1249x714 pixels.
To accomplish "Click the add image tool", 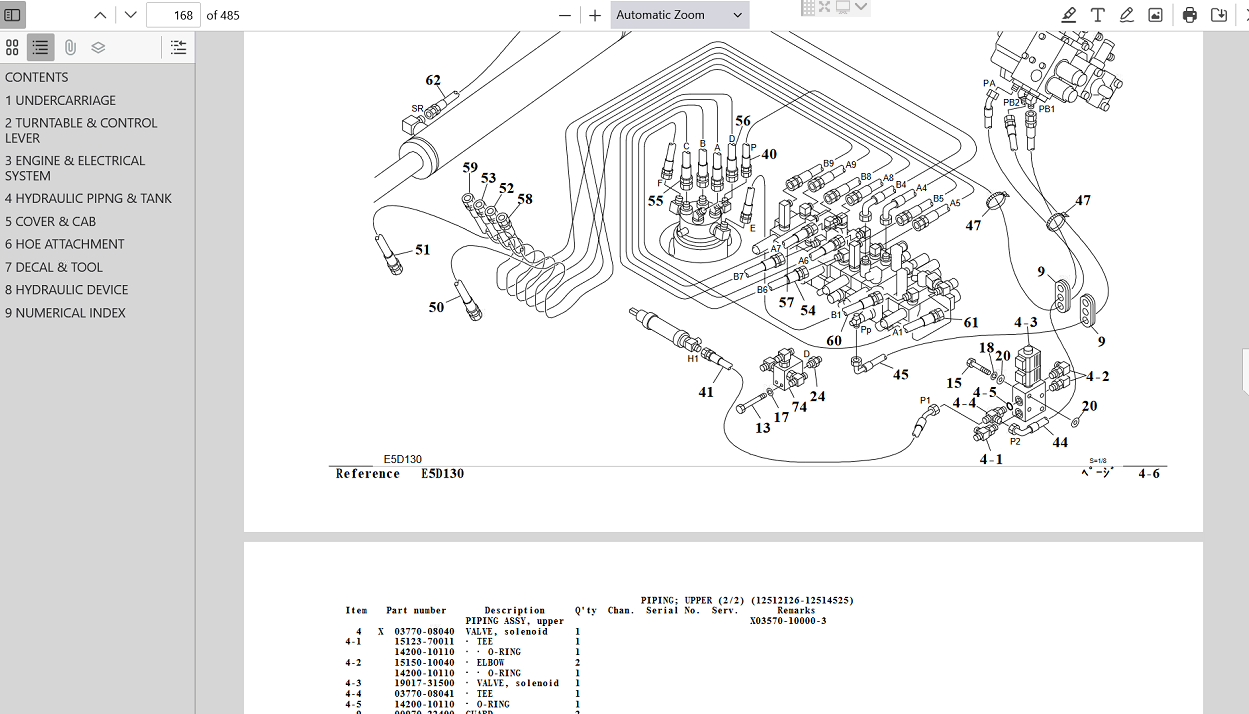I will click(1155, 15).
